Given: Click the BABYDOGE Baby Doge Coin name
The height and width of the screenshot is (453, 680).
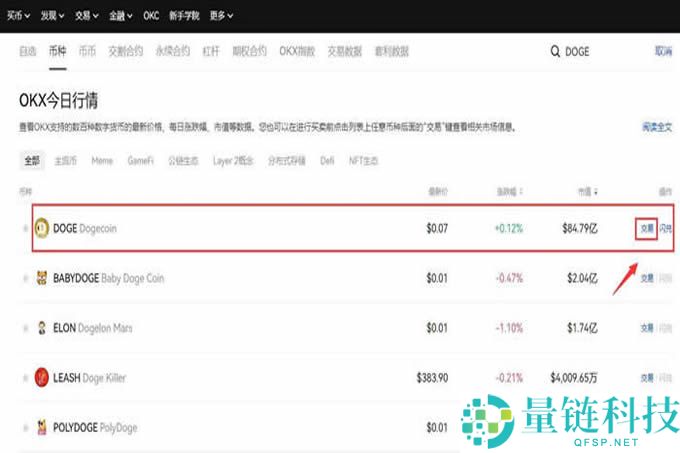Looking at the screenshot, I should [x=108, y=278].
